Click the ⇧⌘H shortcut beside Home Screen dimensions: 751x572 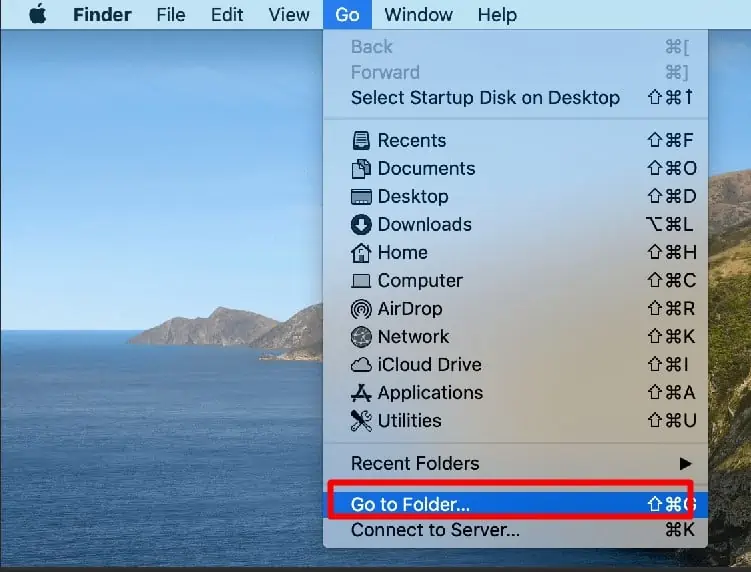point(672,253)
